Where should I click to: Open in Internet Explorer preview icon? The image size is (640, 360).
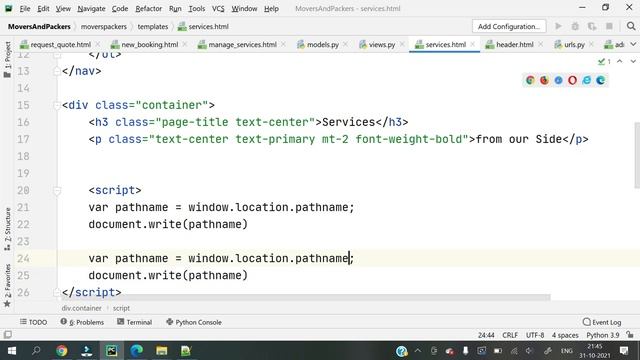pyautogui.click(x=587, y=80)
